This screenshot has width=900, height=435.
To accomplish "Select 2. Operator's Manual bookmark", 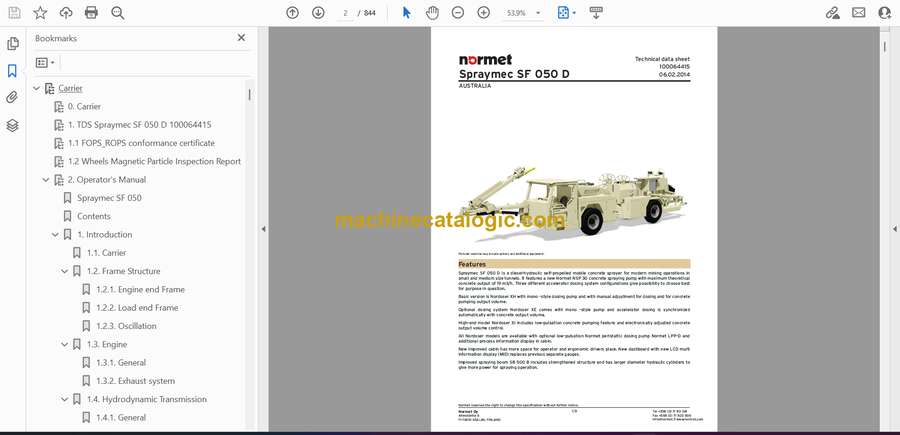I will click(107, 180).
